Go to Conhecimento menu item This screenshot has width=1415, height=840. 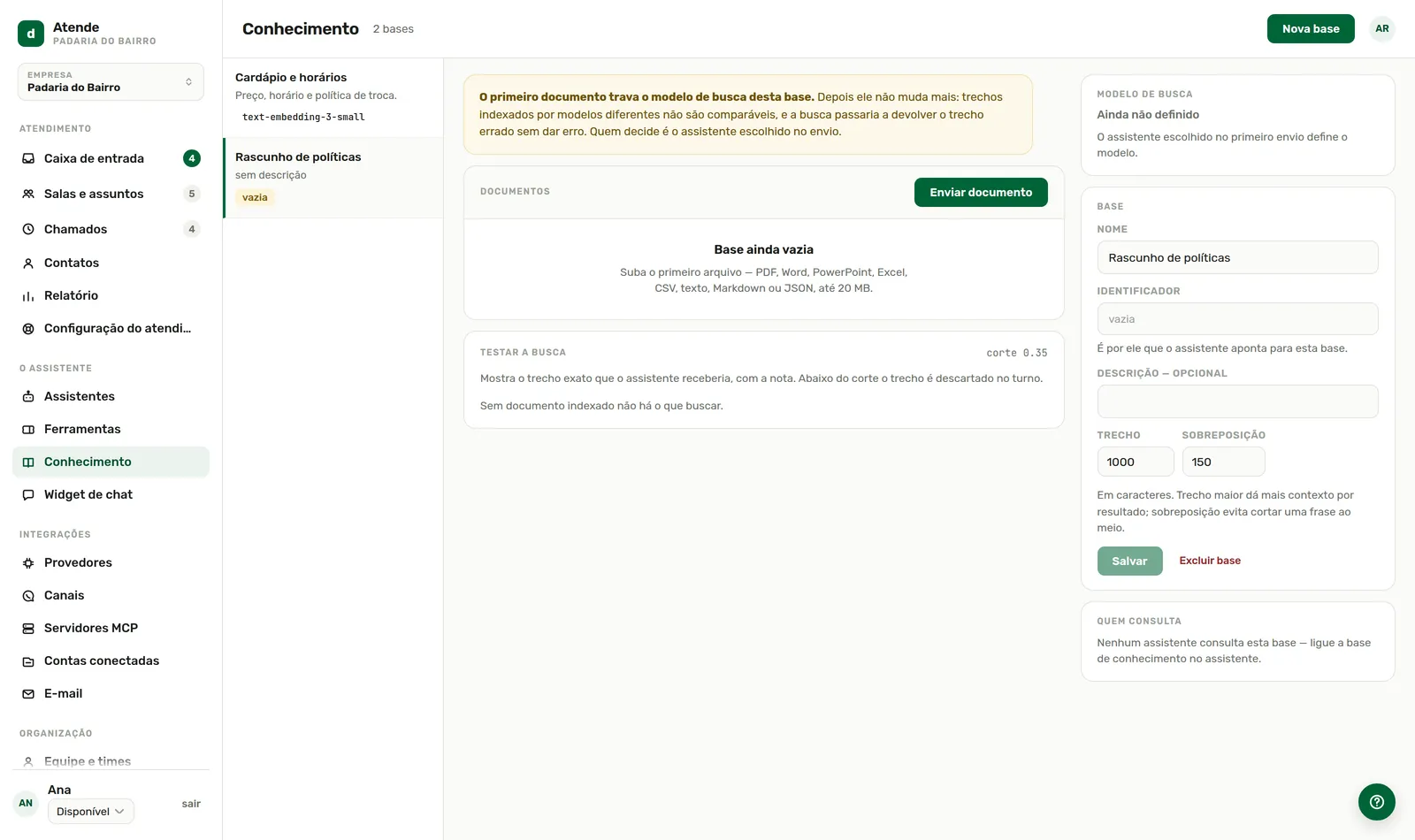tap(111, 462)
